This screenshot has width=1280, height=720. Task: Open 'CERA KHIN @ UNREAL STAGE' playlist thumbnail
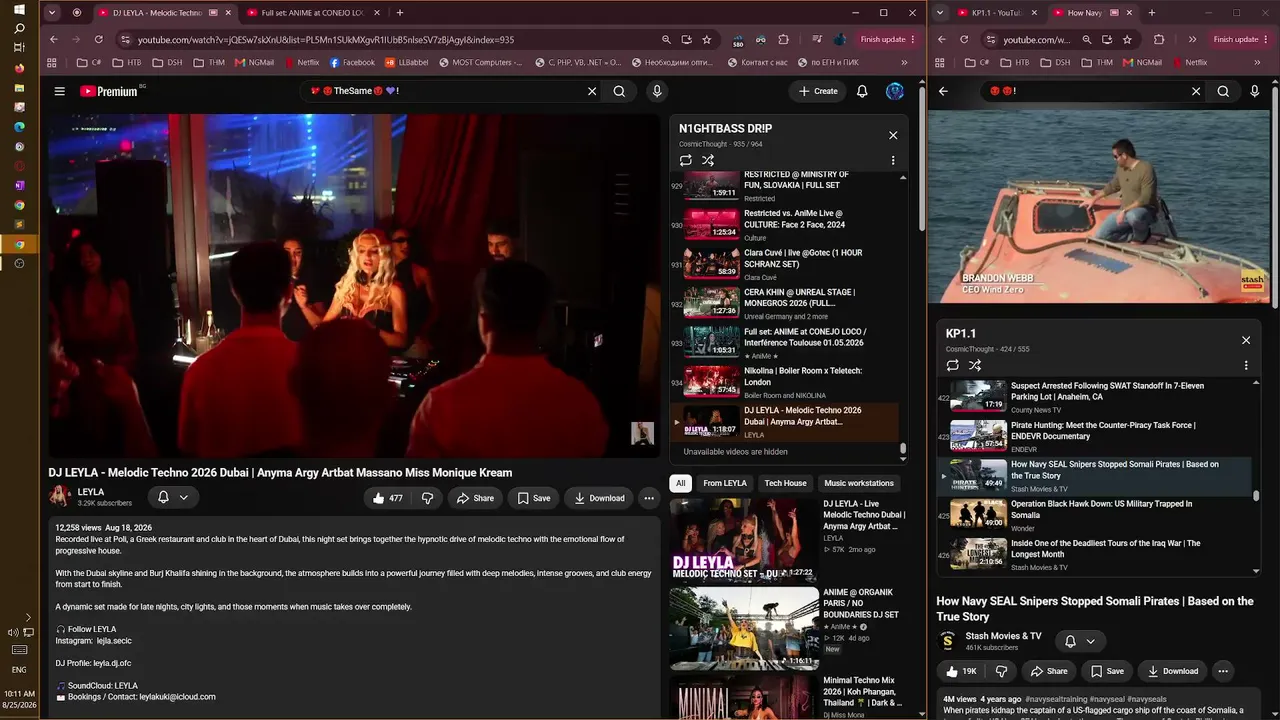point(712,303)
